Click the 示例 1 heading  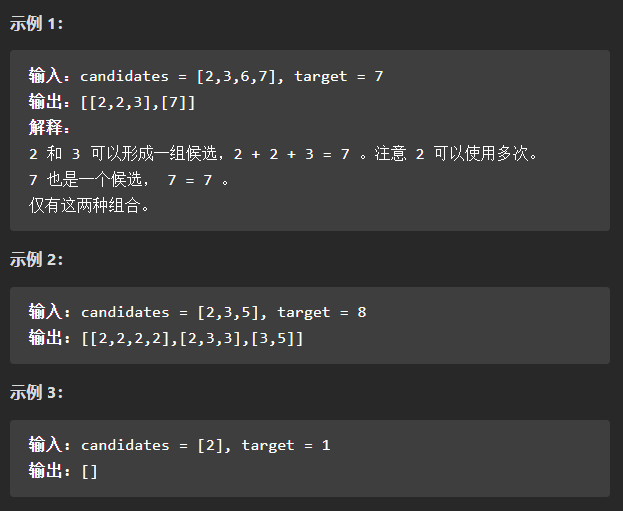click(x=36, y=23)
